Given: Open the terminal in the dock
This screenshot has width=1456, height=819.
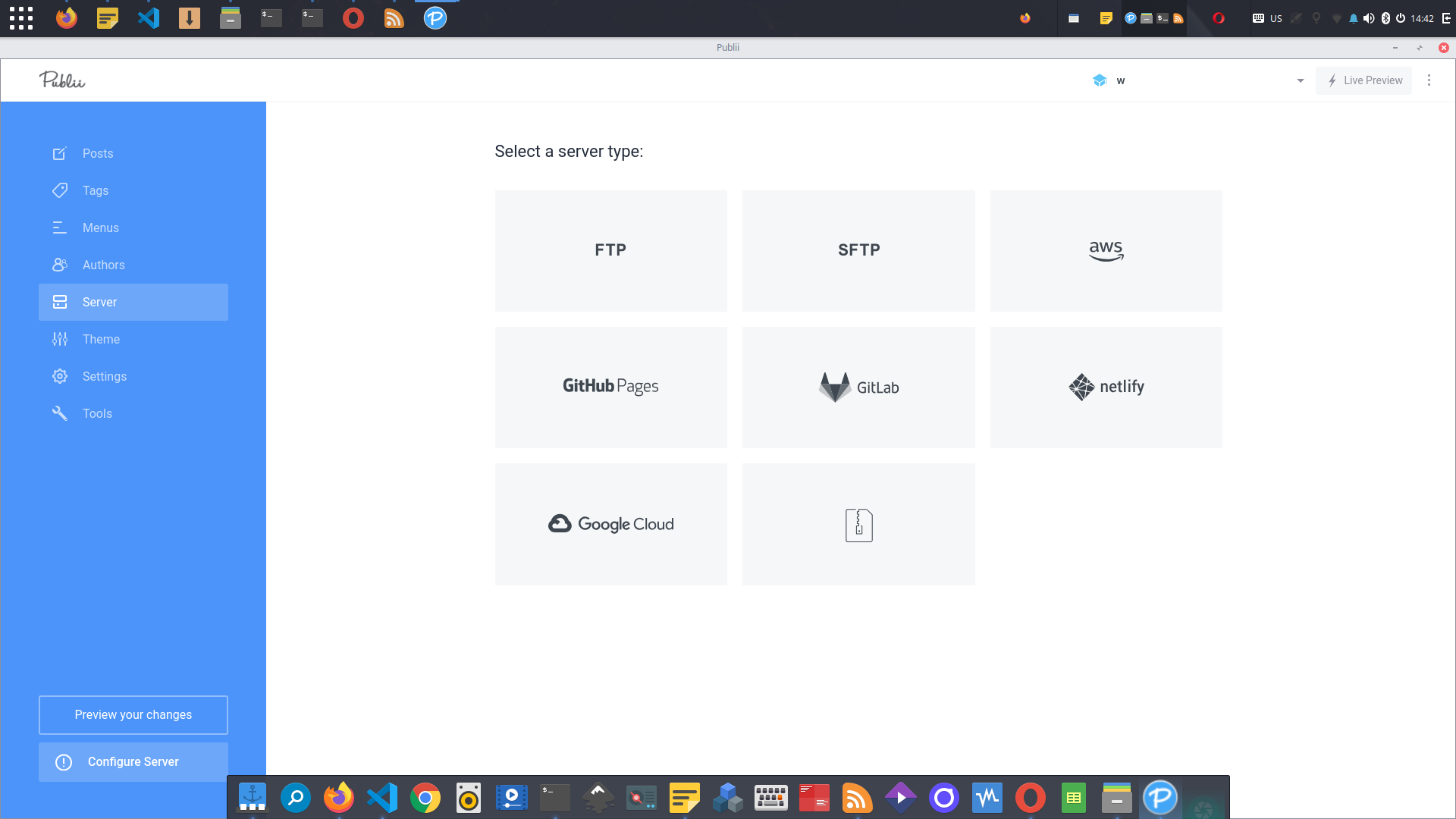Looking at the screenshot, I should point(555,798).
